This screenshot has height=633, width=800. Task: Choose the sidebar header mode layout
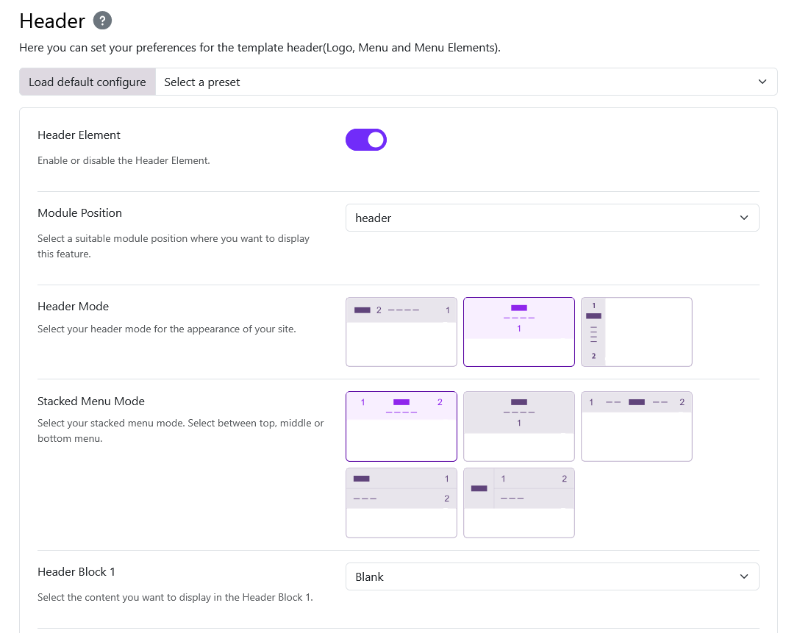tap(636, 332)
